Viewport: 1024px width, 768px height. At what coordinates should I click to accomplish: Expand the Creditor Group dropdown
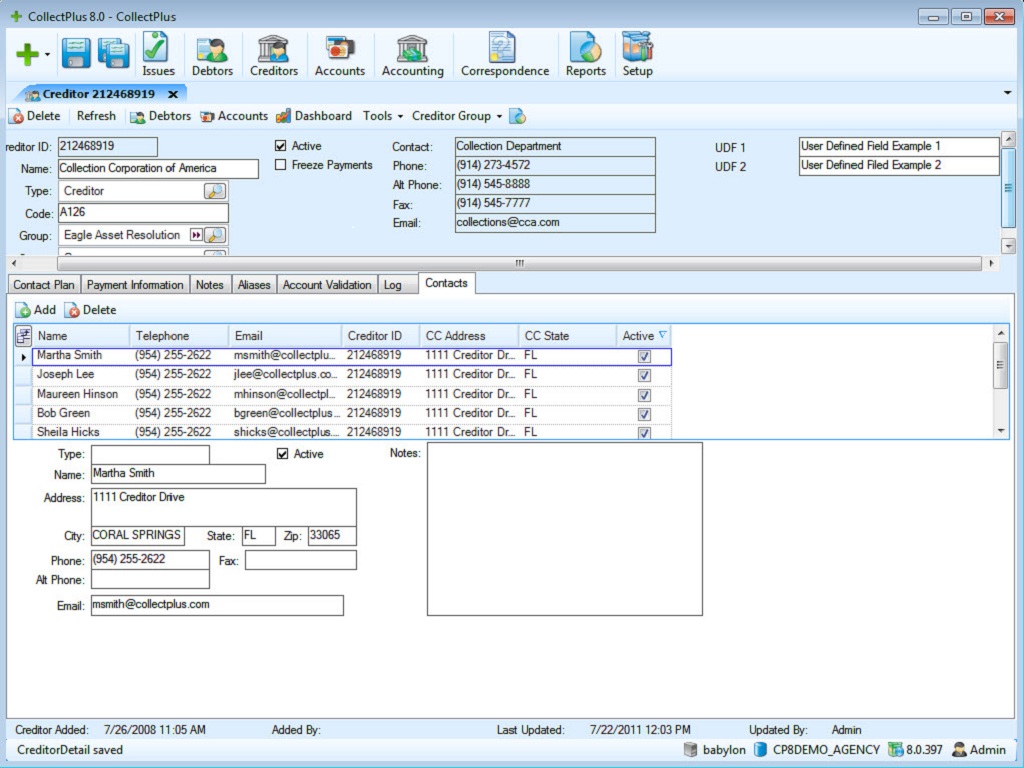tap(457, 116)
